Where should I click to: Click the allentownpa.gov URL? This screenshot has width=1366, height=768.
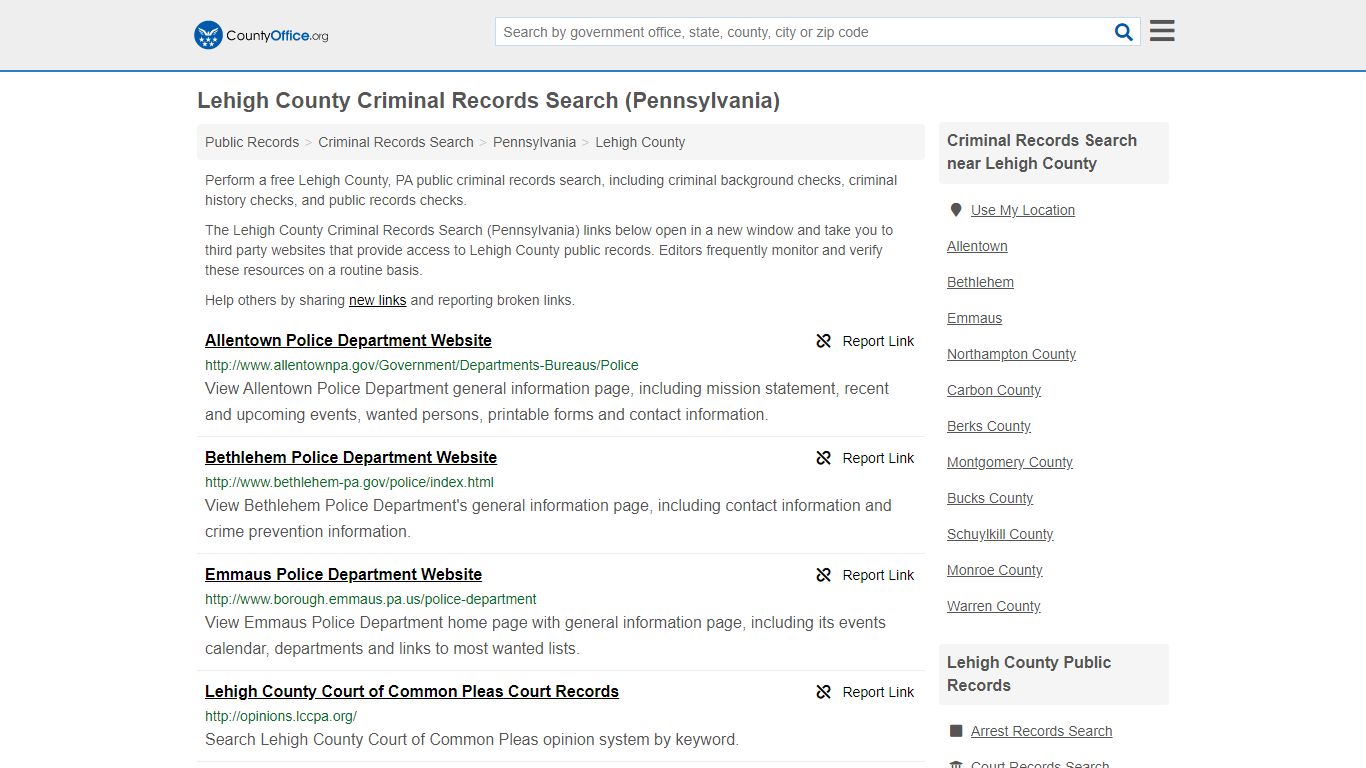click(x=421, y=365)
